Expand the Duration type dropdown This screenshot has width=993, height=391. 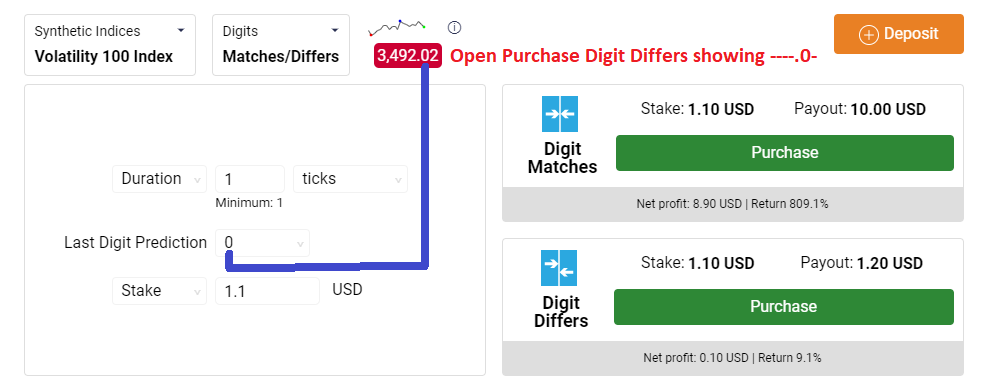point(160,179)
